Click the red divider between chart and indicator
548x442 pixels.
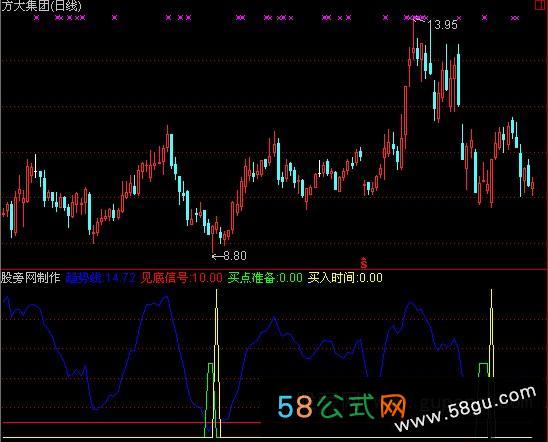pos(274,269)
